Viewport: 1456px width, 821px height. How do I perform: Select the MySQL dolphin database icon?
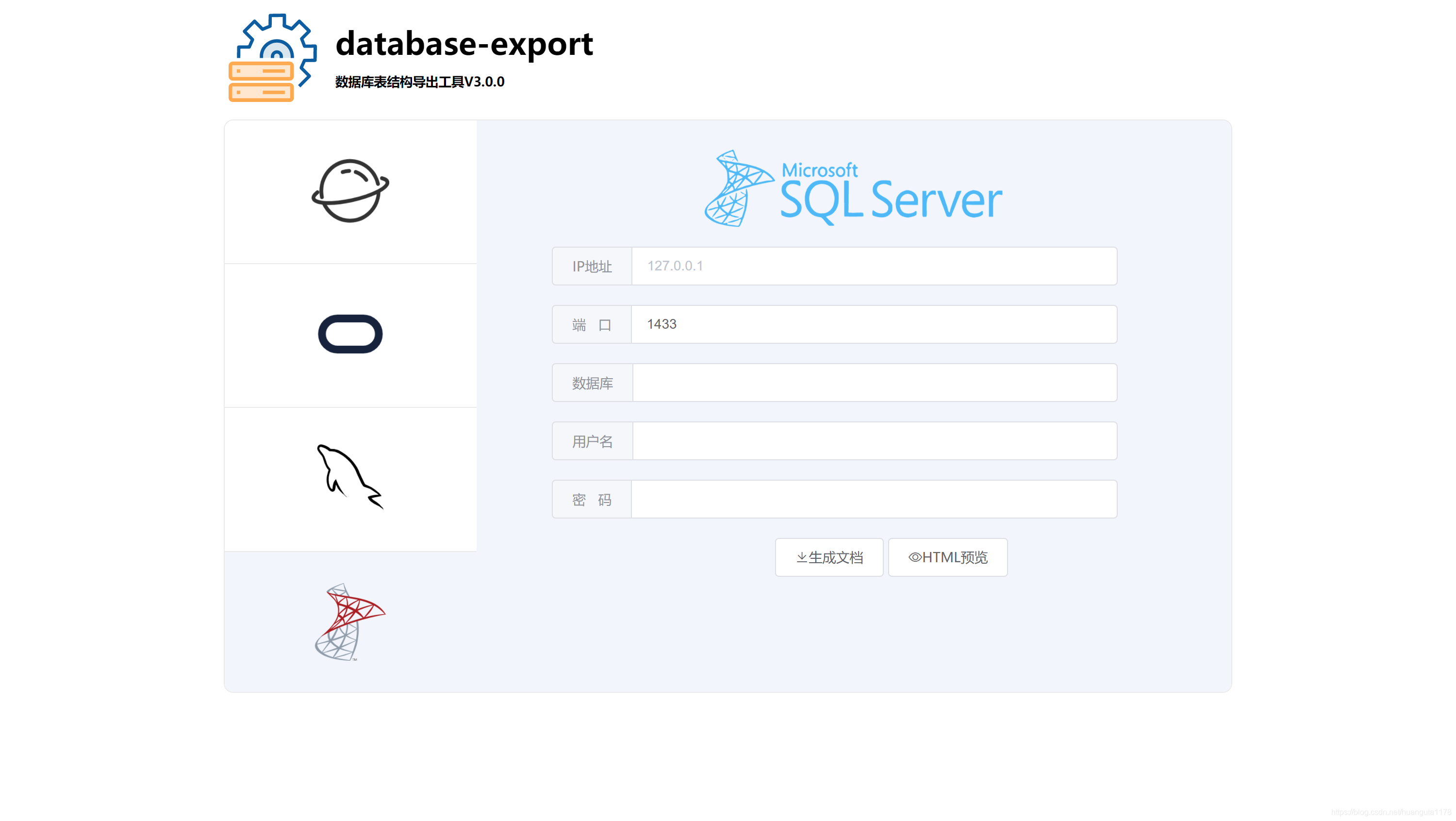[350, 477]
